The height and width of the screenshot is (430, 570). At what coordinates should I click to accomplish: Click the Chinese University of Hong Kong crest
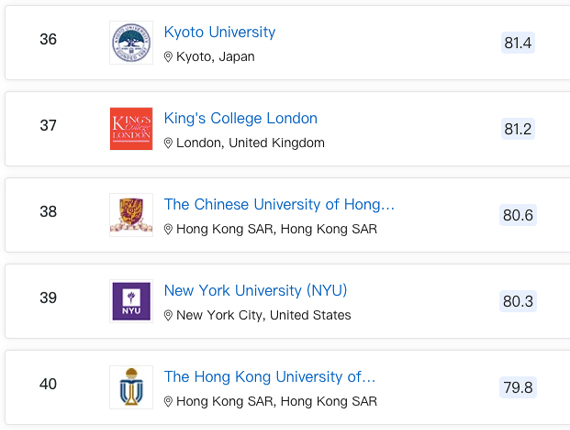point(131,215)
